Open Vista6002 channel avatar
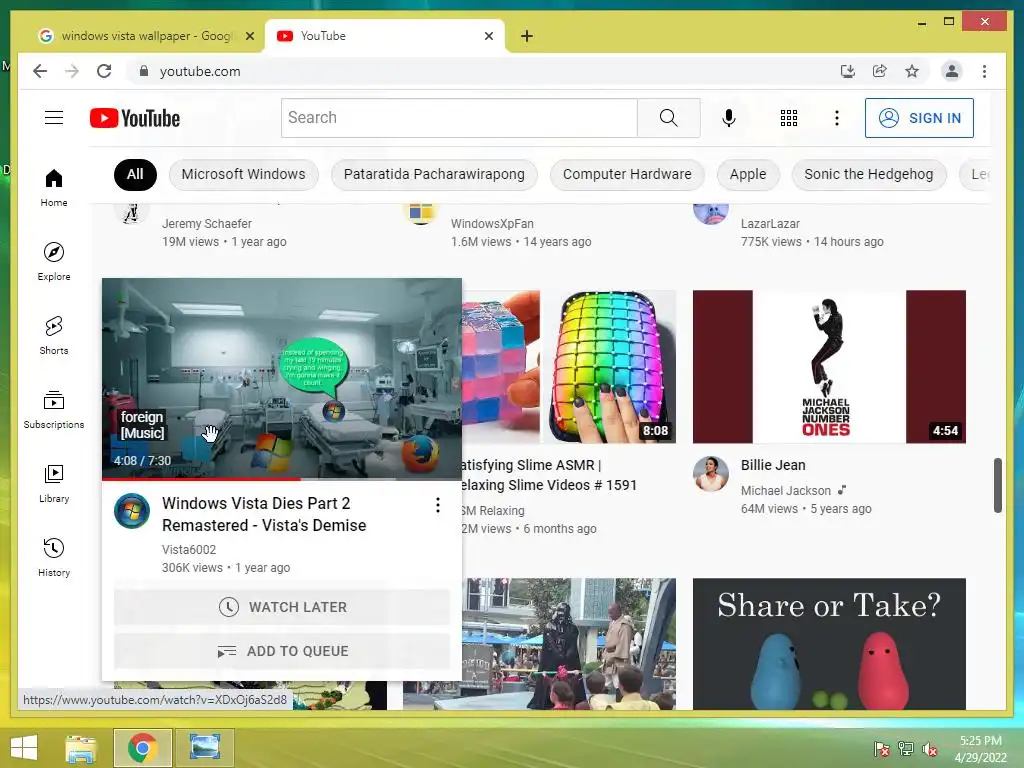 [x=132, y=511]
